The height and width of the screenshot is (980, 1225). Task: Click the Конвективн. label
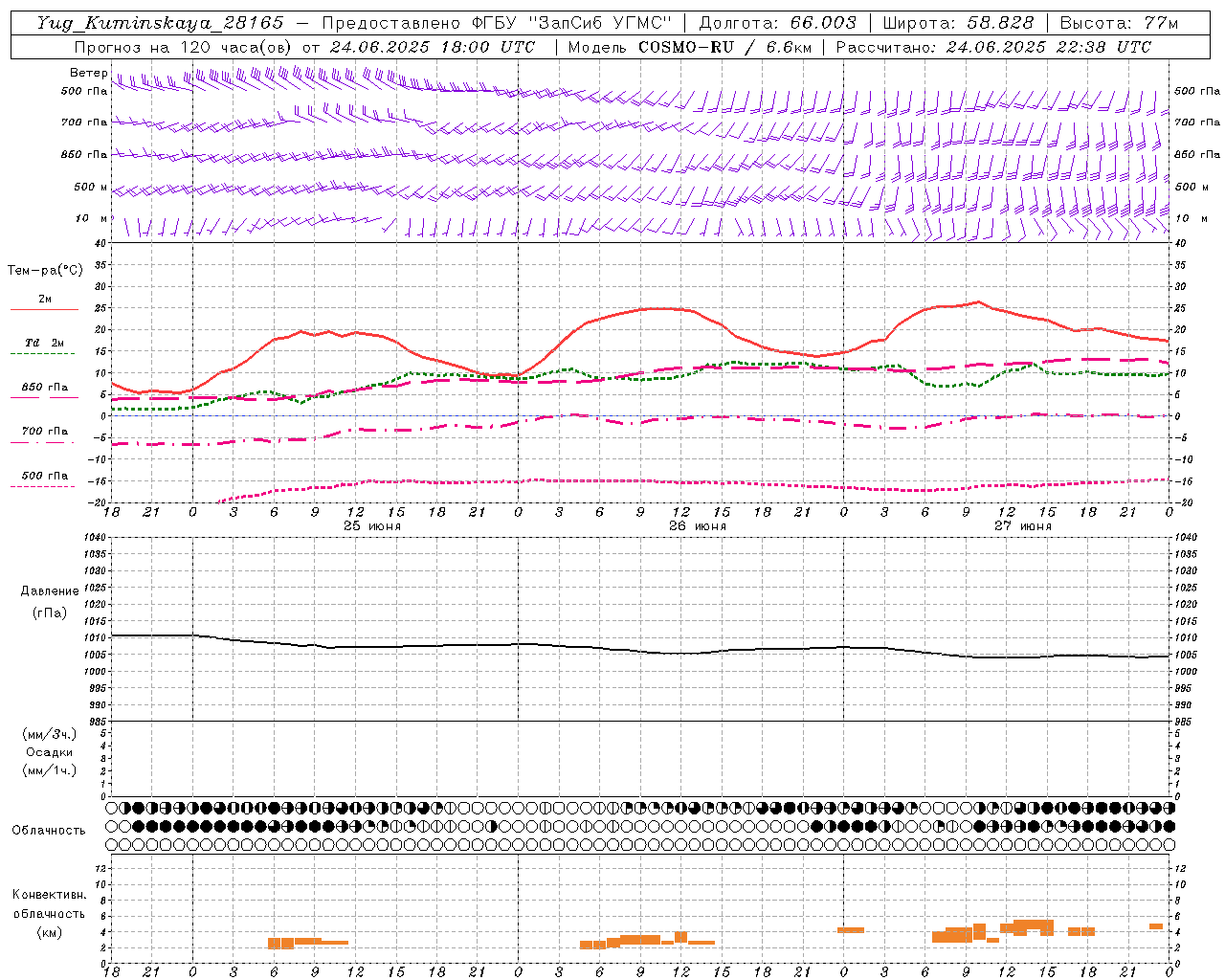pyautogui.click(x=50, y=895)
